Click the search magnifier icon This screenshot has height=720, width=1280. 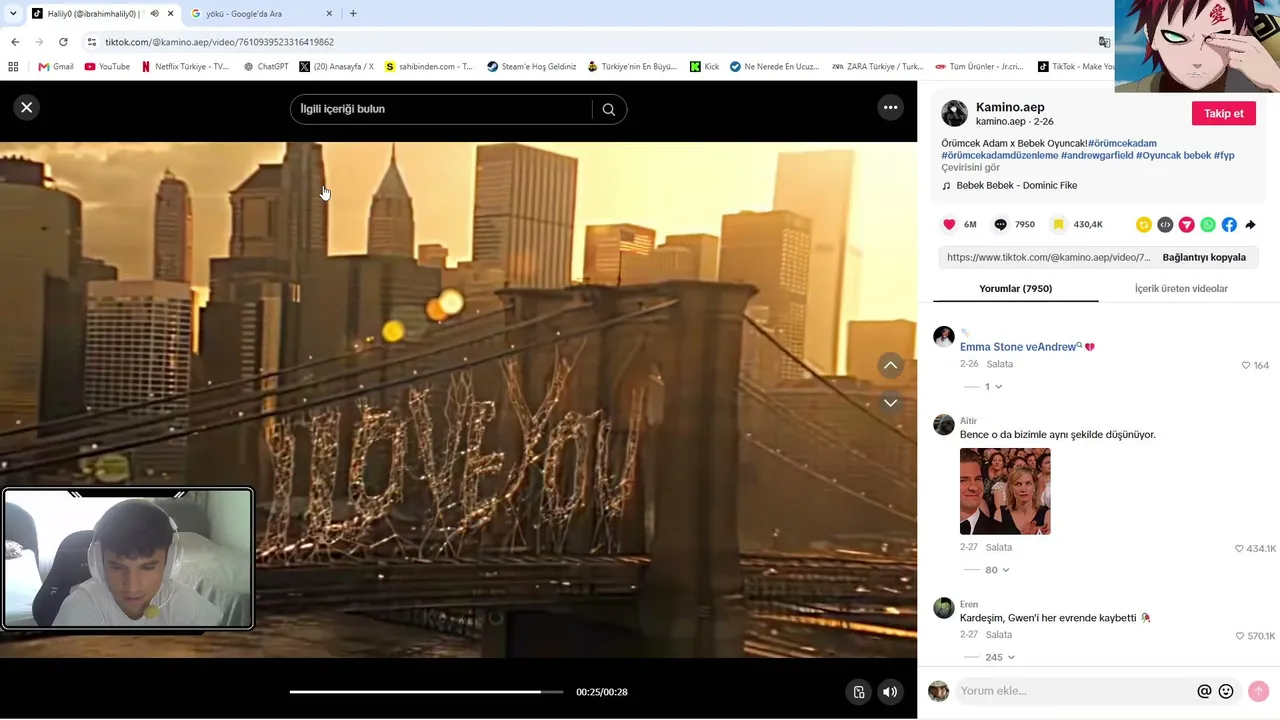(609, 109)
